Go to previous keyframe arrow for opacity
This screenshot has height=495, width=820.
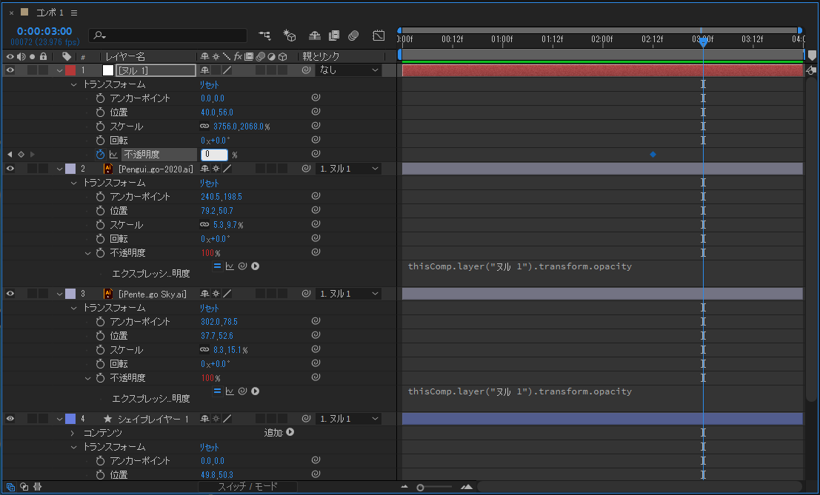(10, 154)
